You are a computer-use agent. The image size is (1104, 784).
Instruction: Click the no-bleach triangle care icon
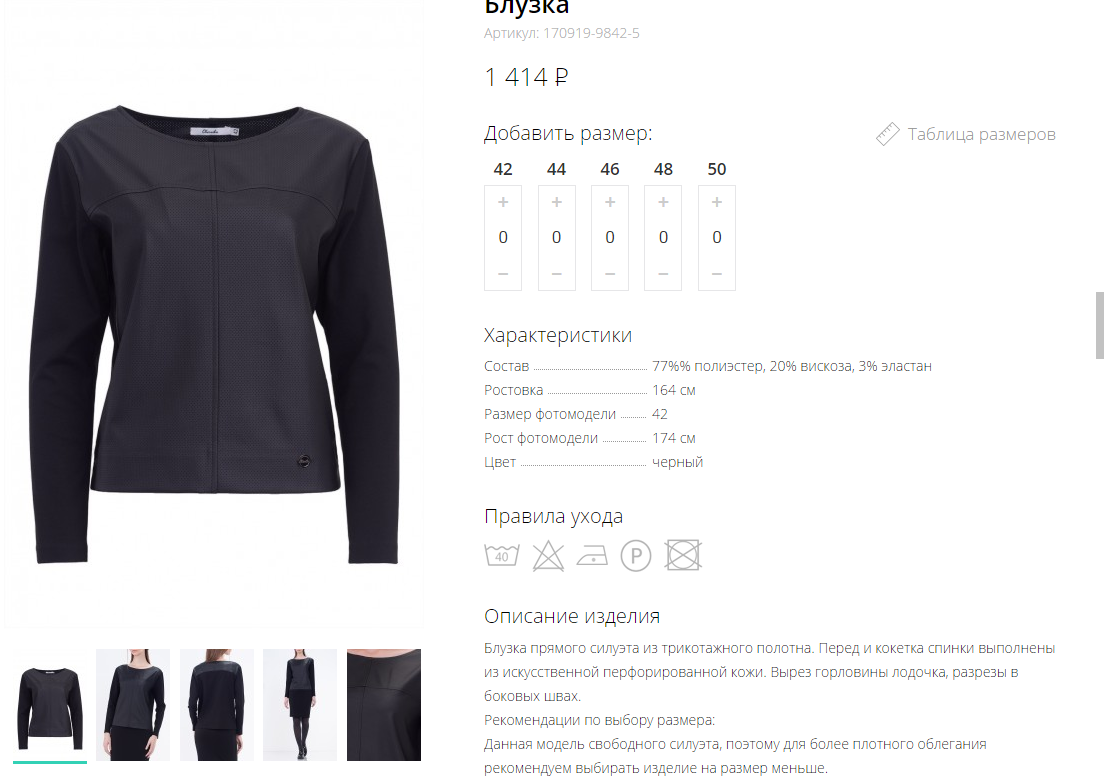(548, 556)
